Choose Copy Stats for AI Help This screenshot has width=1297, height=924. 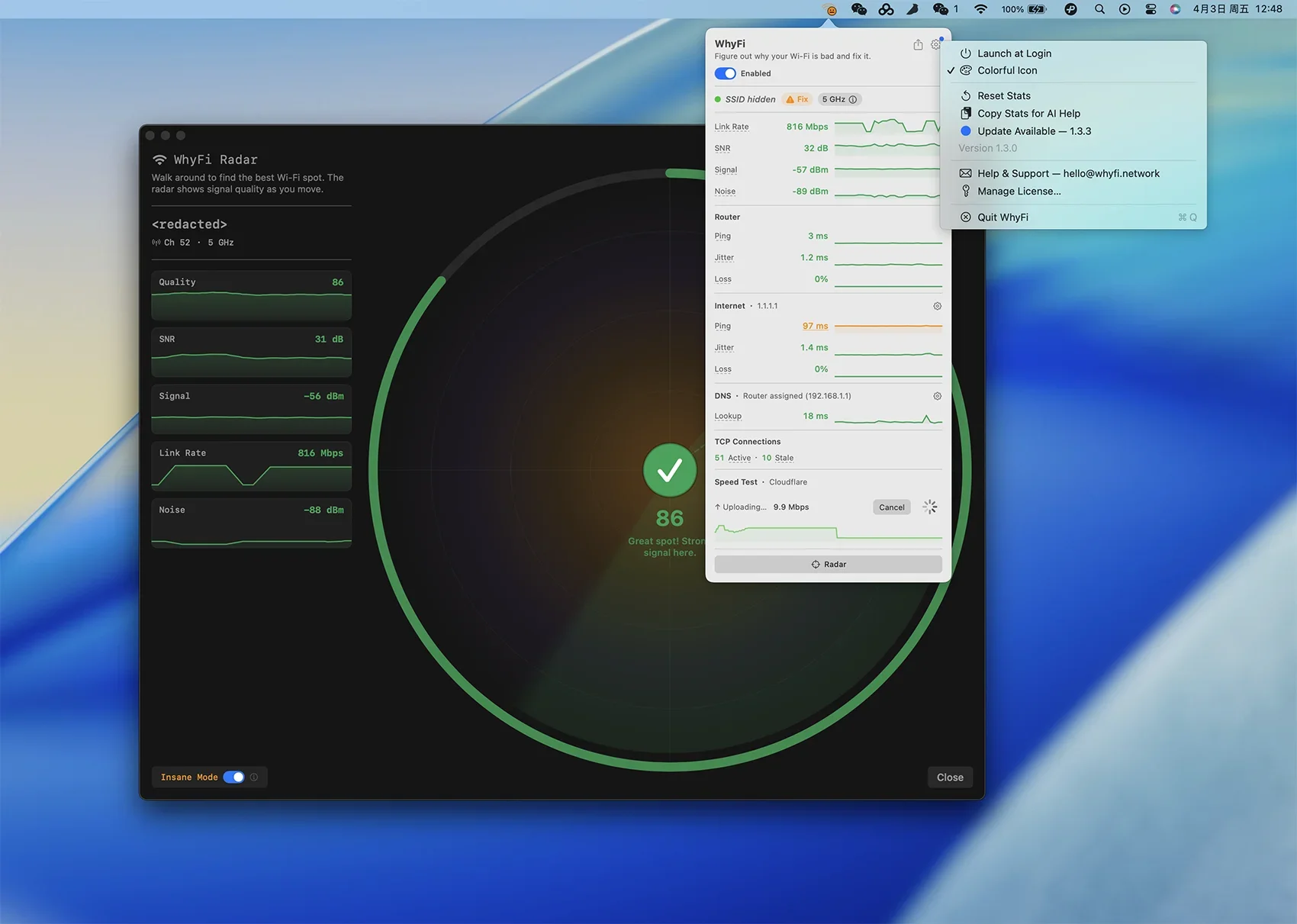click(x=1028, y=114)
